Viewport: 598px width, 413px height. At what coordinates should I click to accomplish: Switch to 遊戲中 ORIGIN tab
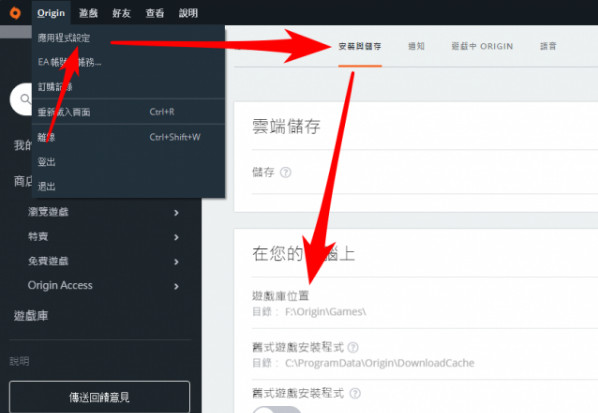pos(482,47)
